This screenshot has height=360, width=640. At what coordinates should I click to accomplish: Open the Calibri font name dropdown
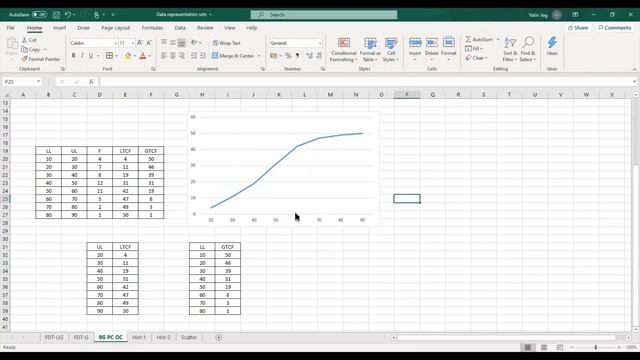tap(116, 43)
